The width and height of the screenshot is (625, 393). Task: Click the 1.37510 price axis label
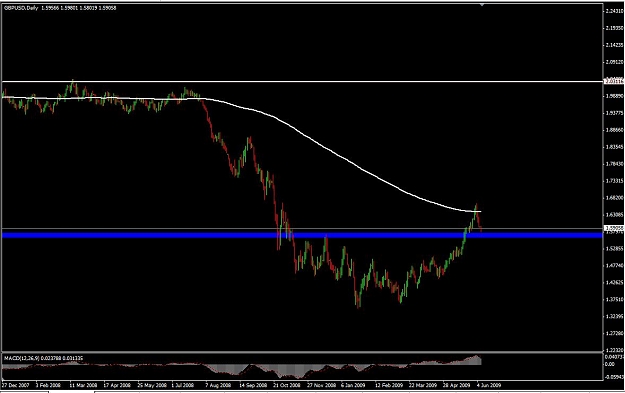[614, 299]
